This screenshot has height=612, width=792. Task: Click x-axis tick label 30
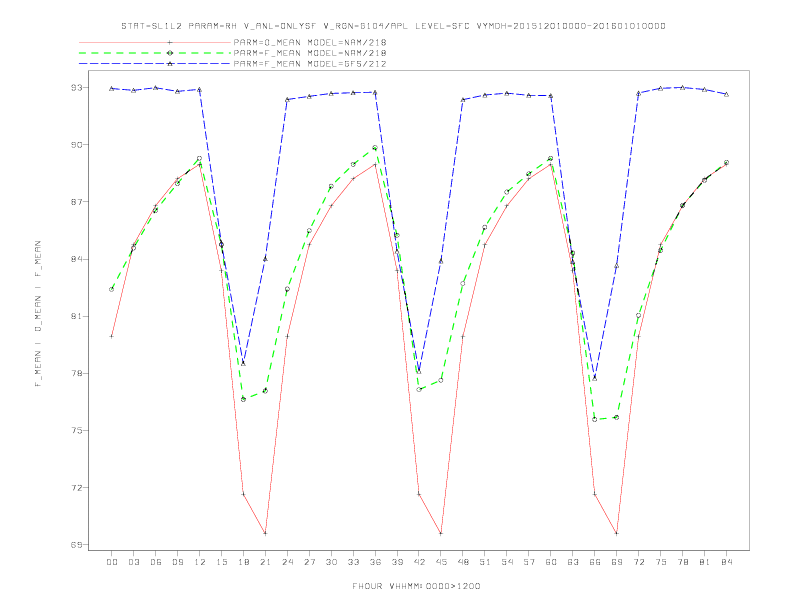click(x=331, y=562)
